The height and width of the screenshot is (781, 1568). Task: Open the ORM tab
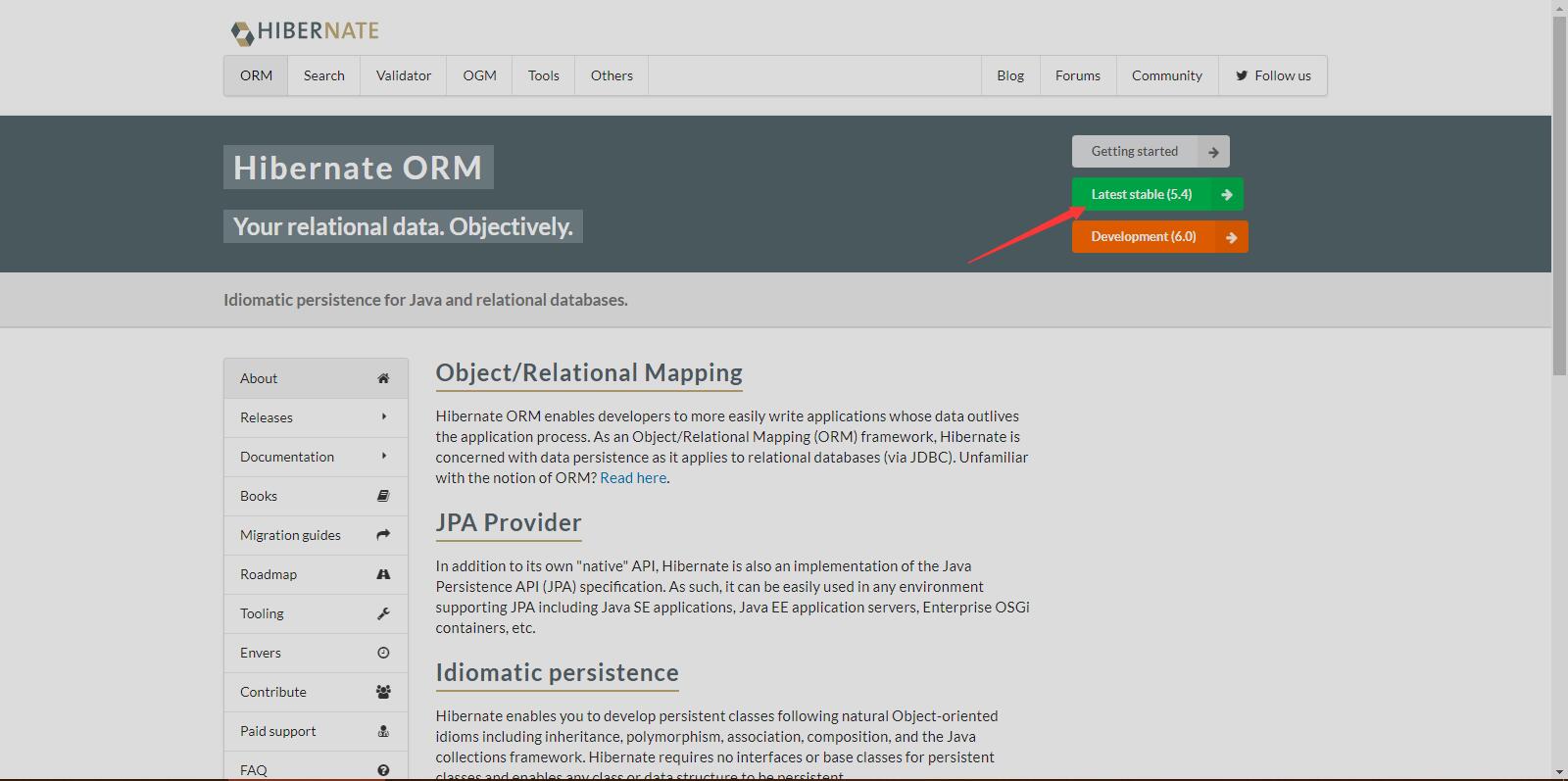(x=256, y=75)
